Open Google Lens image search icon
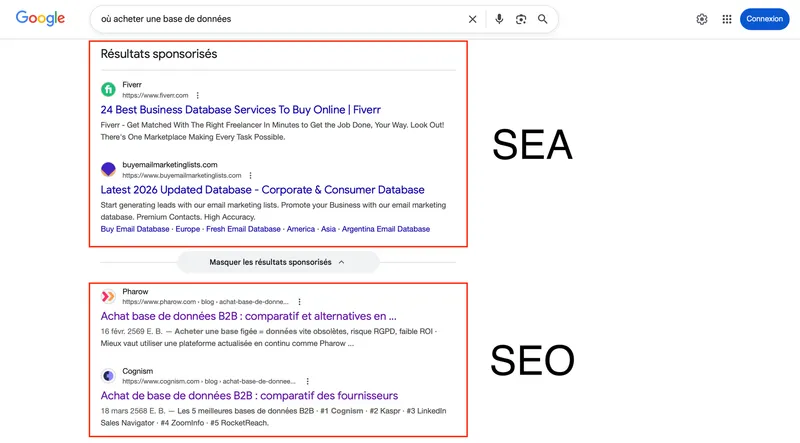The height and width of the screenshot is (443, 800). pos(520,19)
